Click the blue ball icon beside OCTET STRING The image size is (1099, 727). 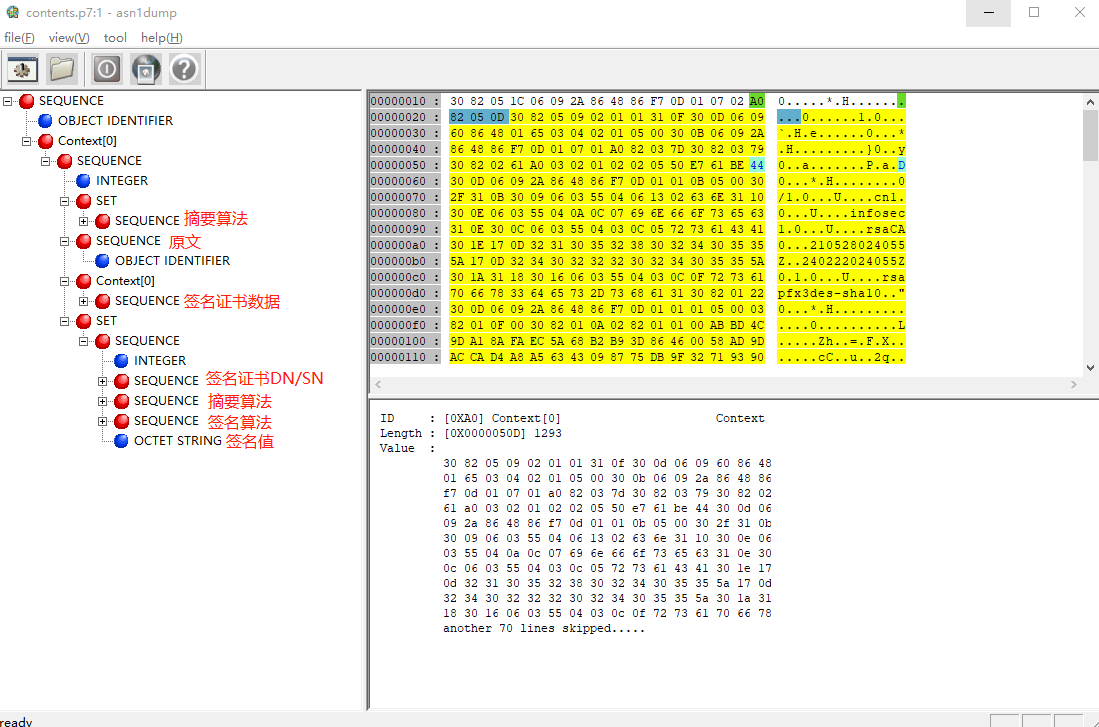(121, 441)
